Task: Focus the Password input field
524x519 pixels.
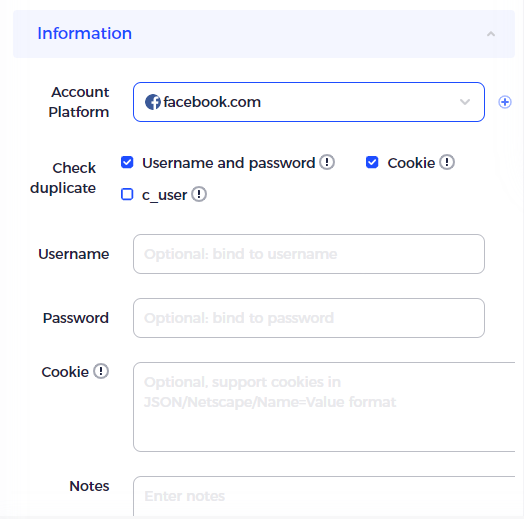Action: [x=309, y=318]
